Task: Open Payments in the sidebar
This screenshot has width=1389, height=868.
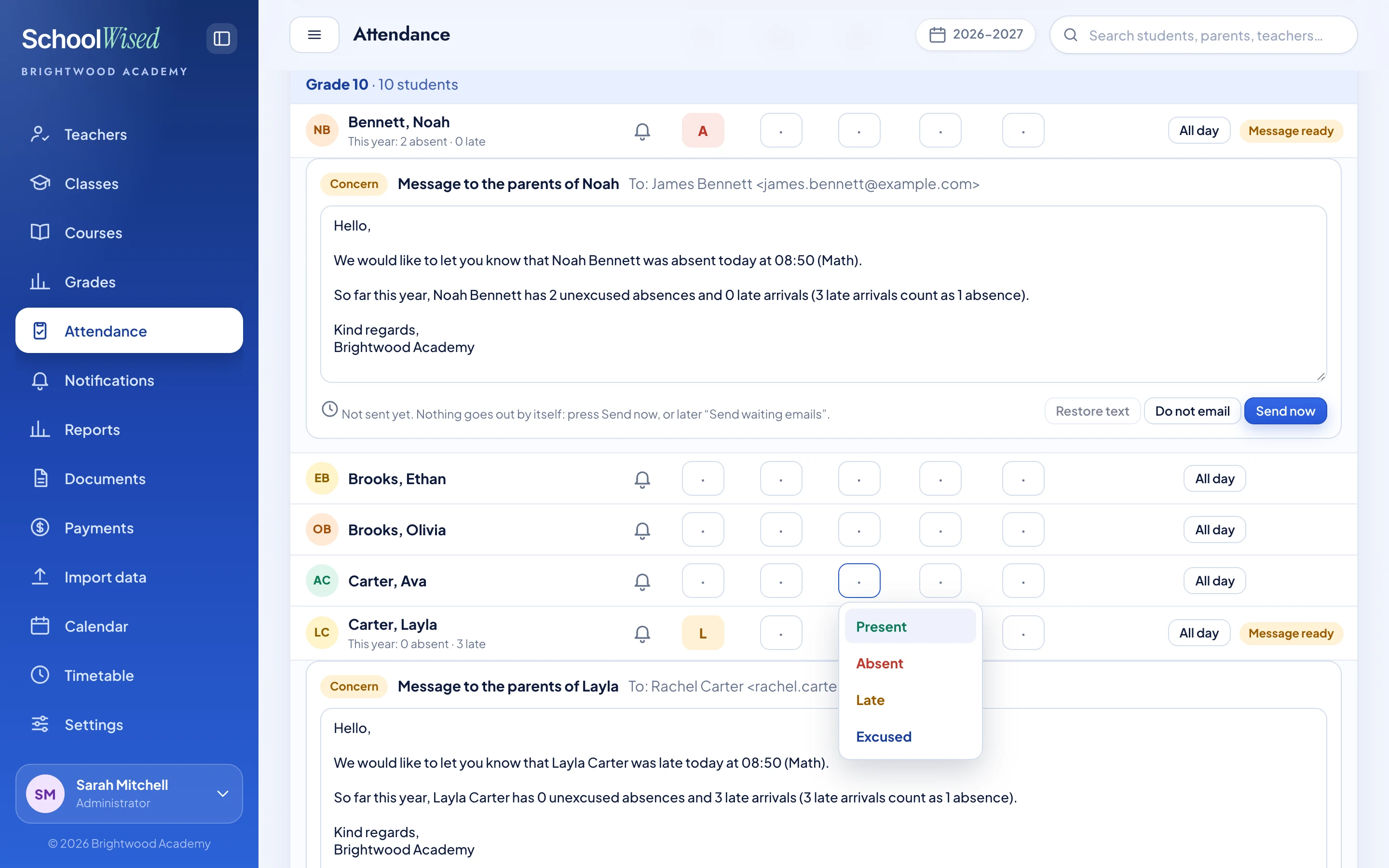Action: (x=129, y=528)
